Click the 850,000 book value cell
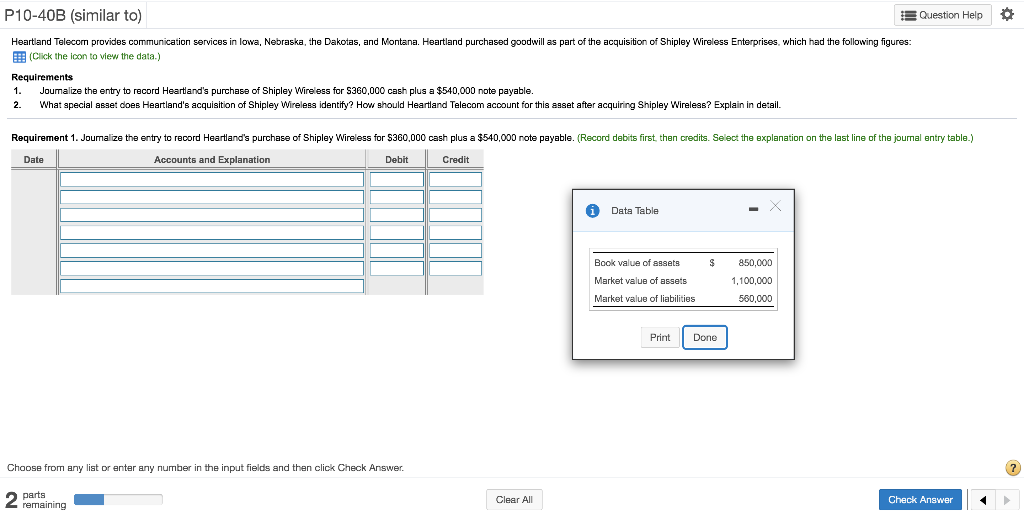The width and height of the screenshot is (1024, 521). click(x=755, y=263)
